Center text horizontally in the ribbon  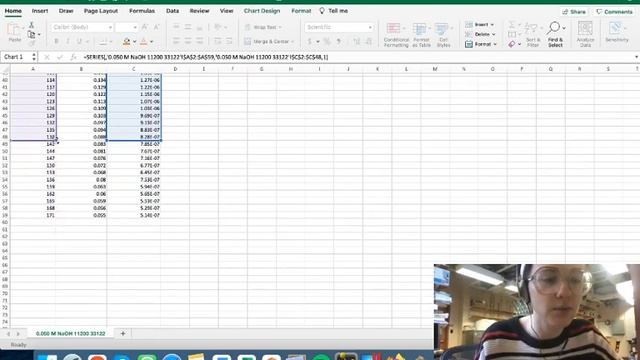coord(188,41)
